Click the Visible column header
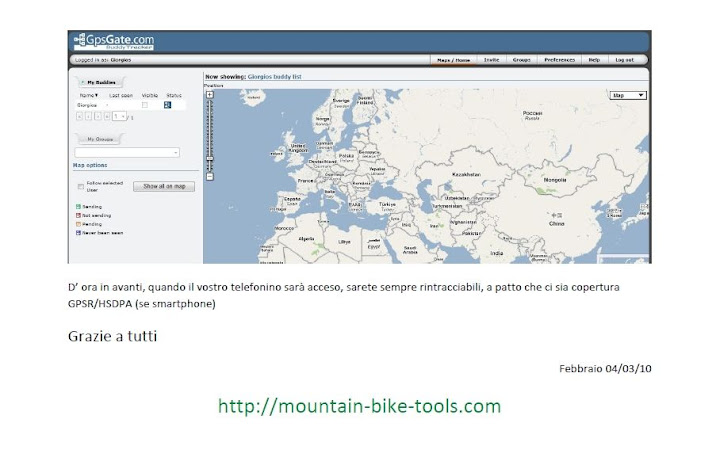This screenshot has height=461, width=720. (x=150, y=96)
